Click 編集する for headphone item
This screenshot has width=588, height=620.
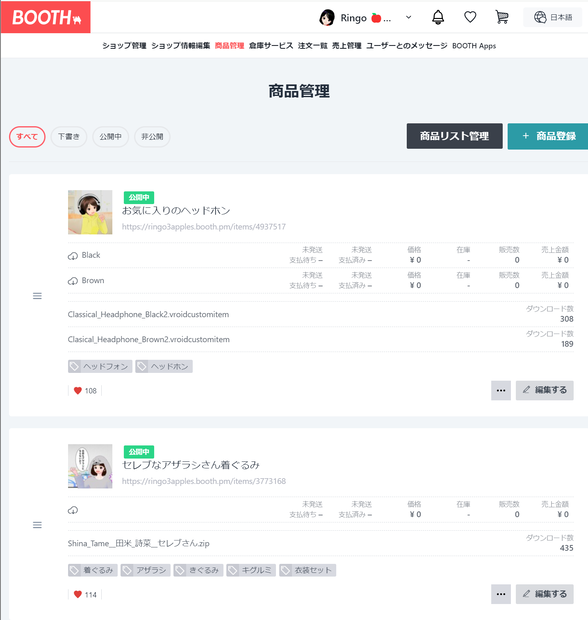coord(545,391)
